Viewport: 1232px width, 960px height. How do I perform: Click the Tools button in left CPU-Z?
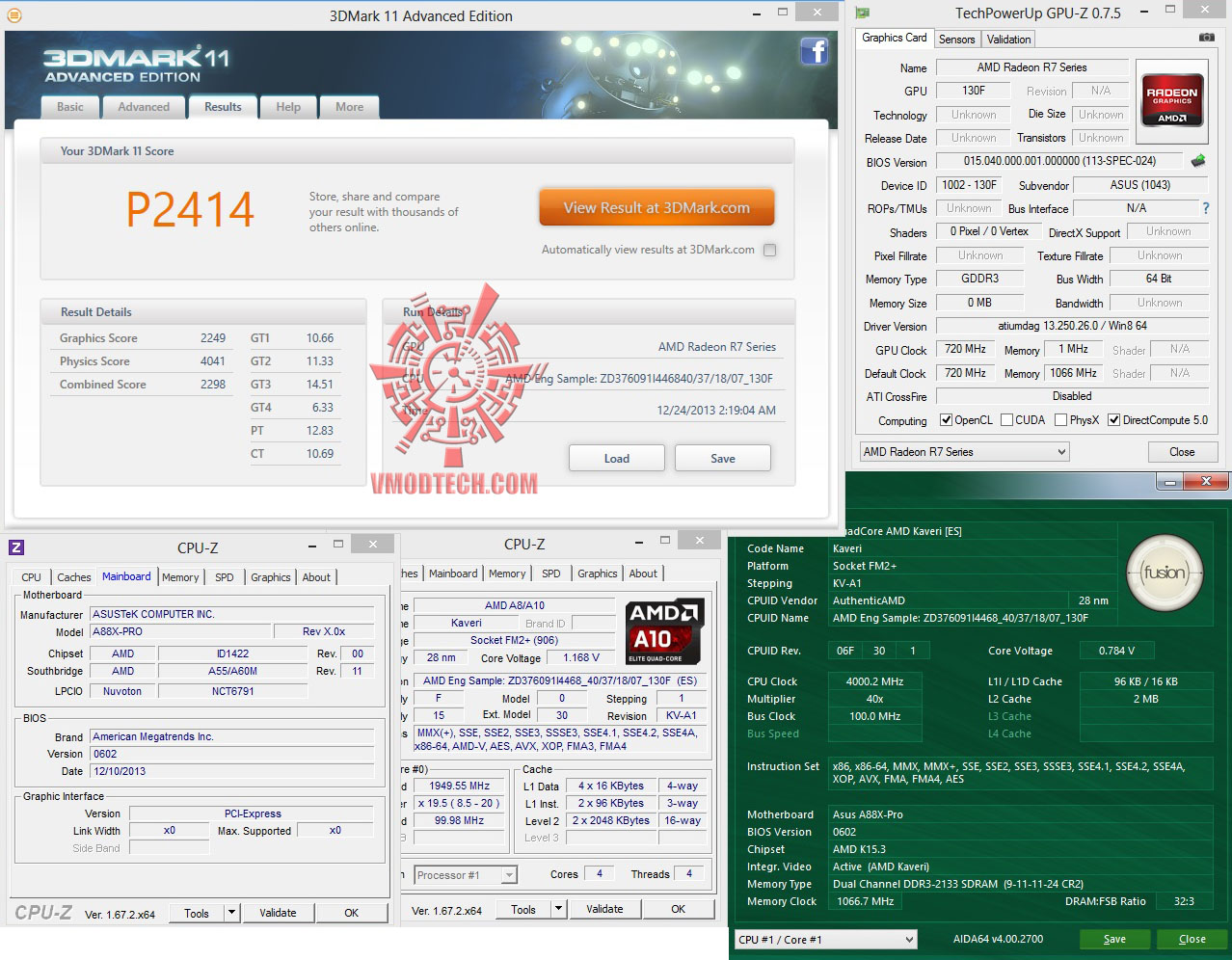(x=197, y=913)
